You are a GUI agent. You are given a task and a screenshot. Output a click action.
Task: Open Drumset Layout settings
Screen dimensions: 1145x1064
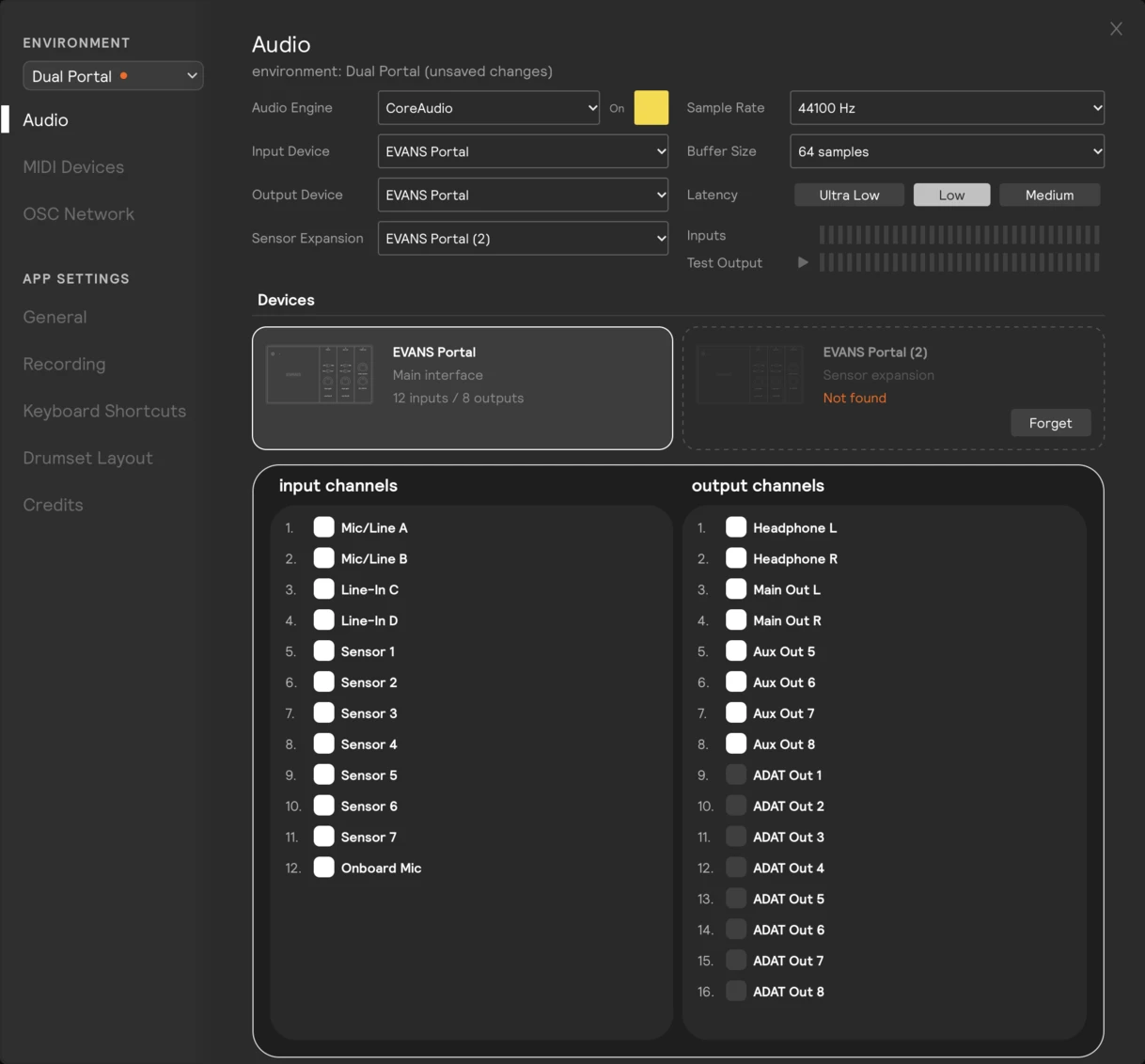click(87, 459)
